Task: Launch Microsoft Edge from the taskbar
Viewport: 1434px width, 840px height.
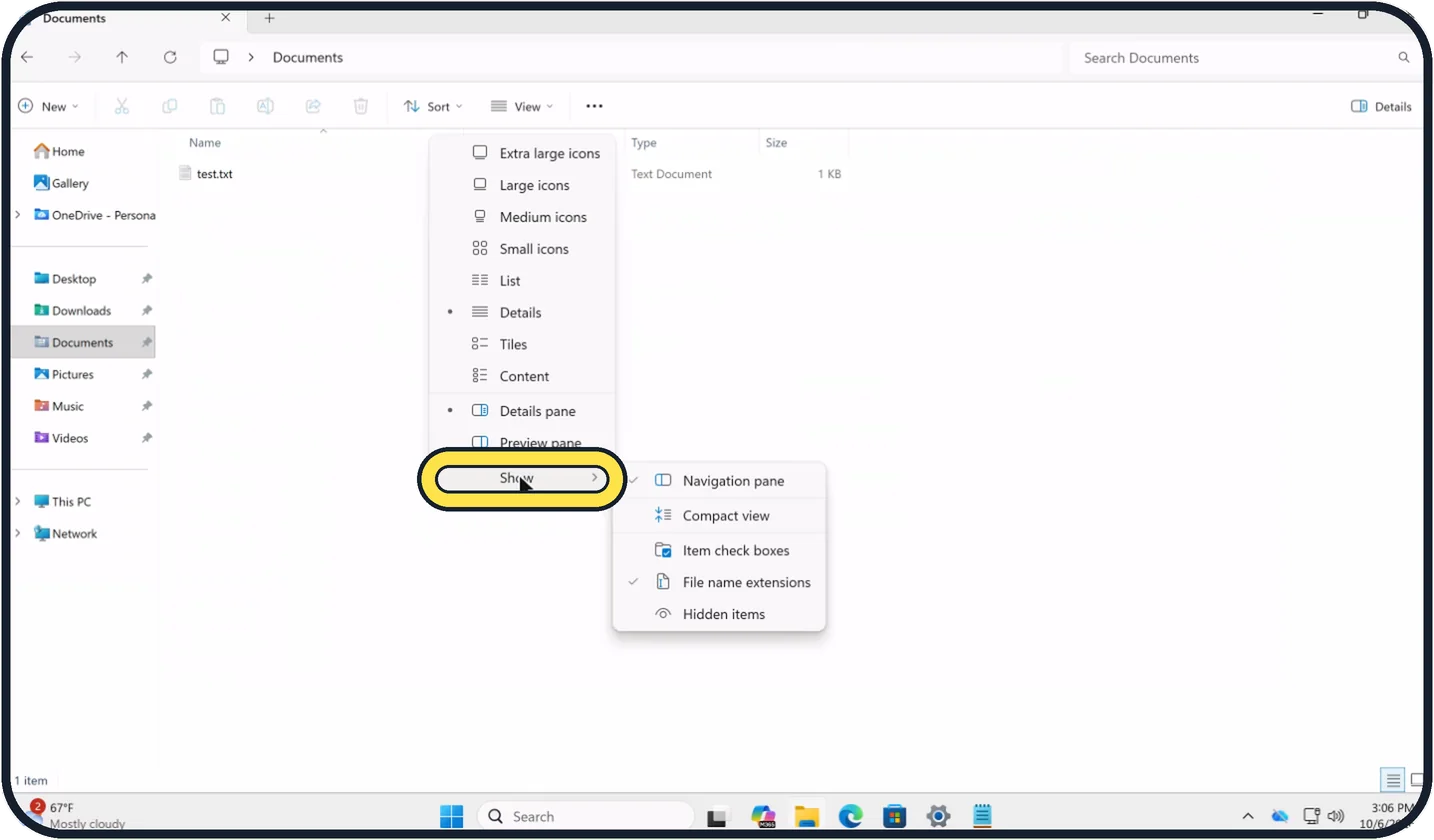Action: pyautogui.click(x=851, y=816)
